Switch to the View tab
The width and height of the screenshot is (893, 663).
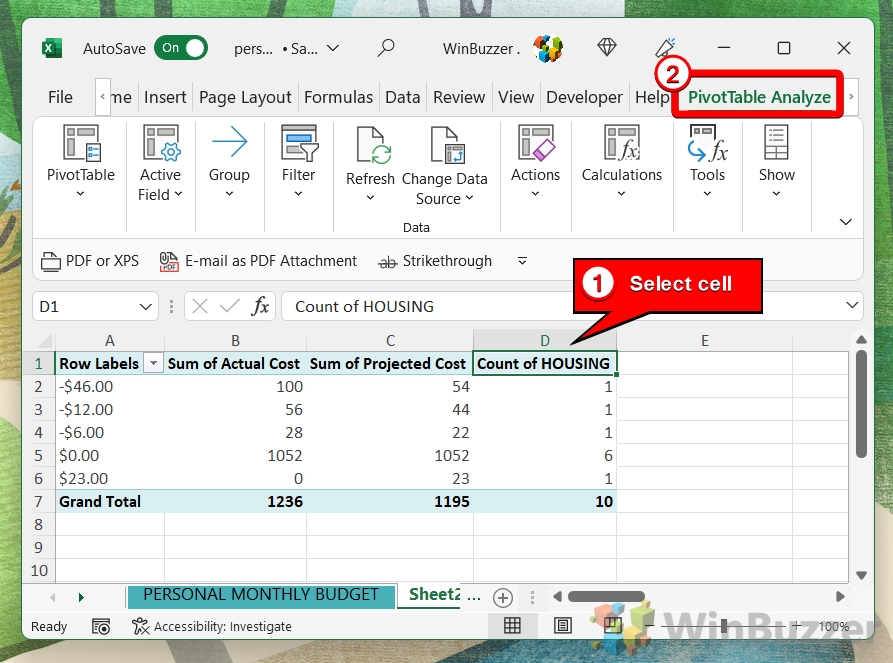pyautogui.click(x=516, y=97)
